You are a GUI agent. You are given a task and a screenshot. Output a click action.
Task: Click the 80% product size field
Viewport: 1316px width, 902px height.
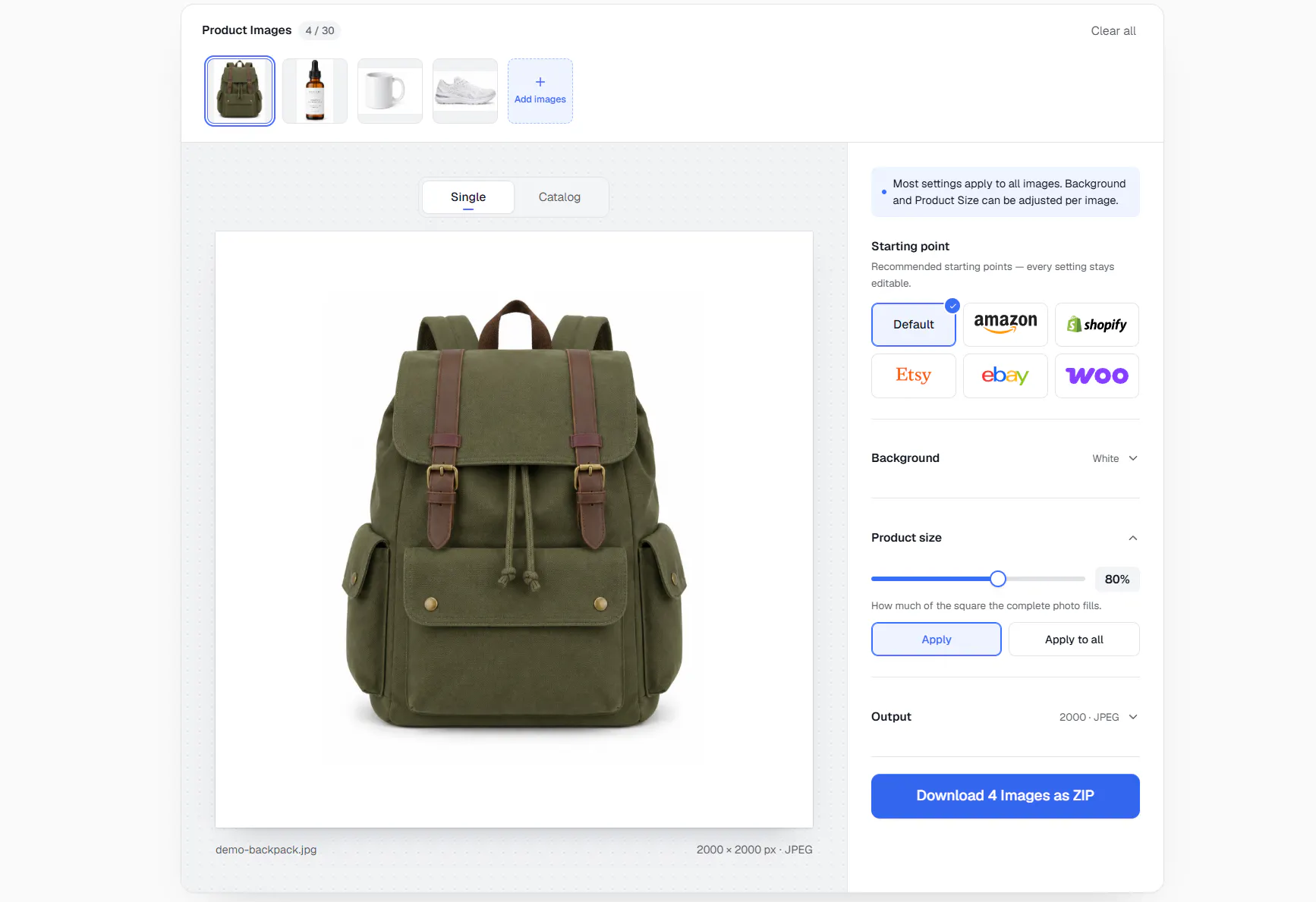[x=1117, y=579]
